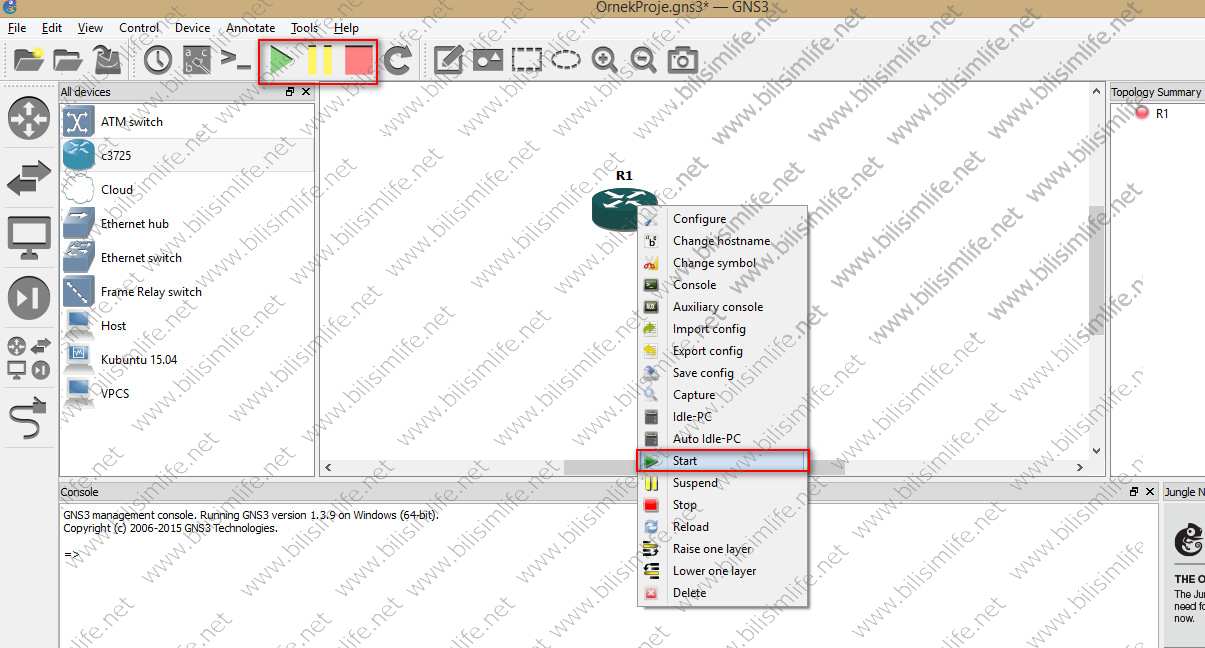Choose Stop in the R1 context menu
Screen dimensions: 1205x648
pos(722,505)
